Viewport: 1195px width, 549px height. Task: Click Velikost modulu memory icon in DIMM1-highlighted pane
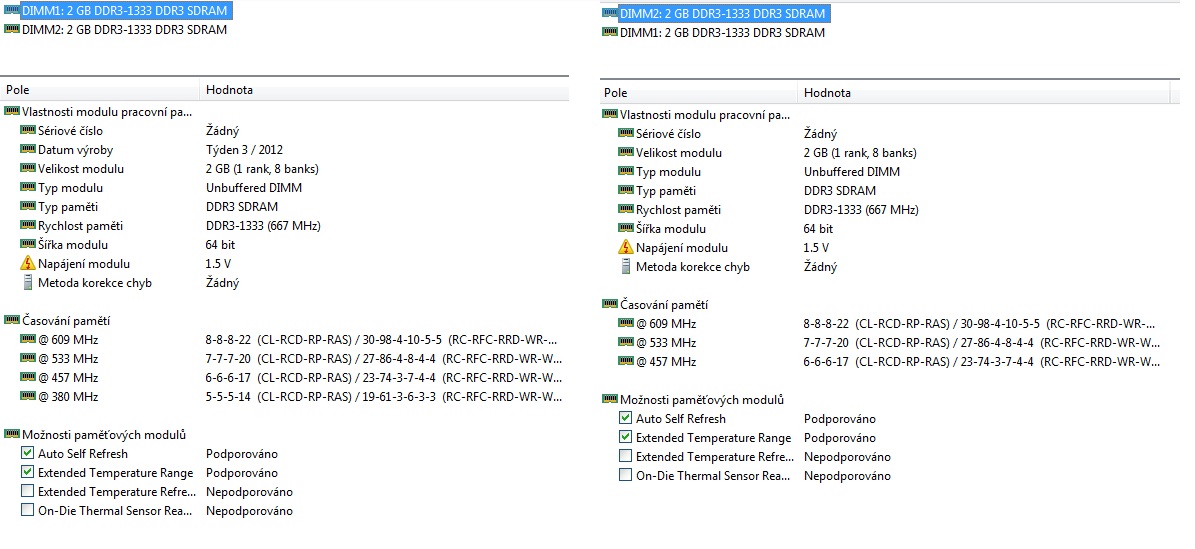(x=27, y=169)
